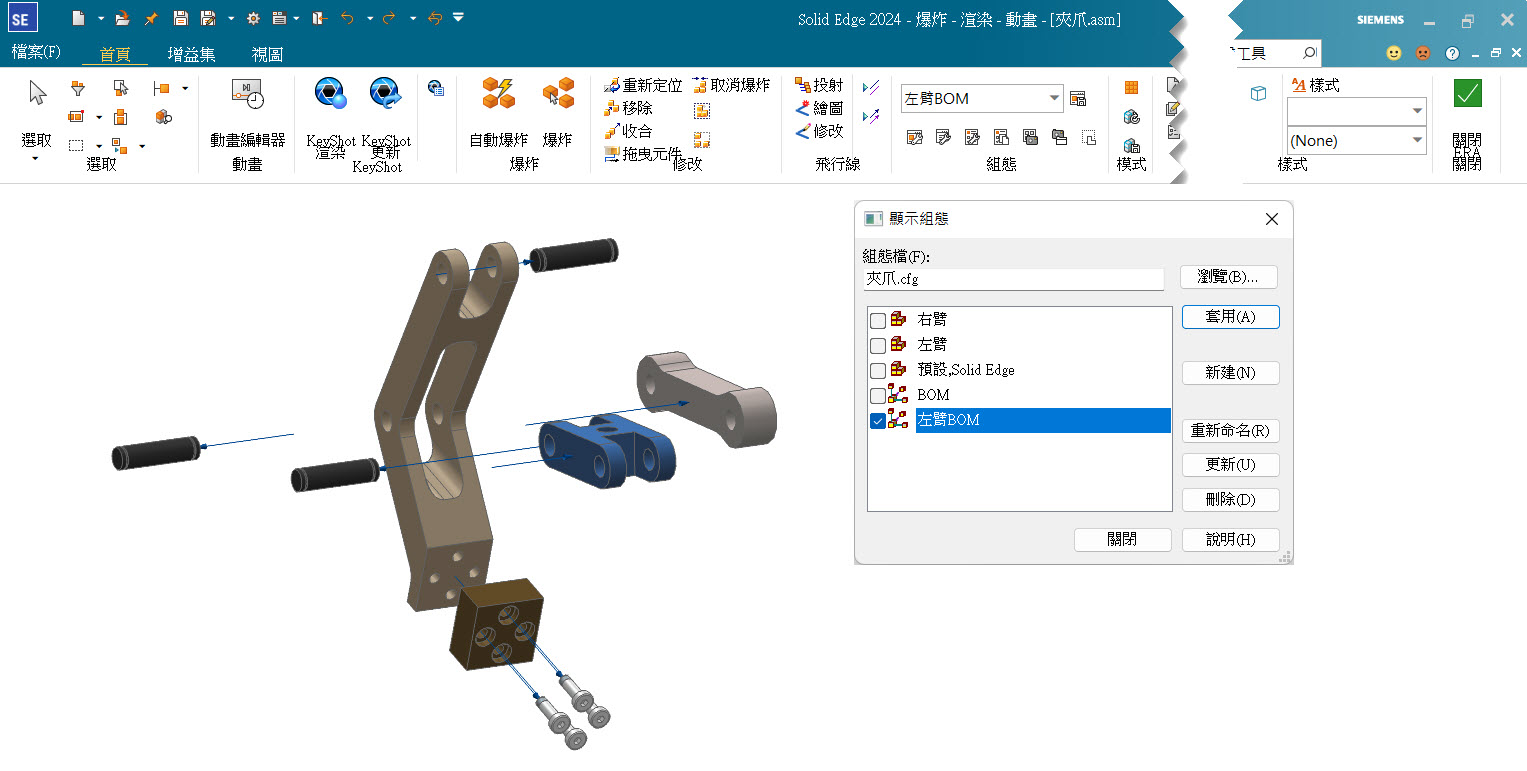The height and width of the screenshot is (771, 1527).
Task: Check the 左臂 configuration checkbox
Action: click(878, 345)
